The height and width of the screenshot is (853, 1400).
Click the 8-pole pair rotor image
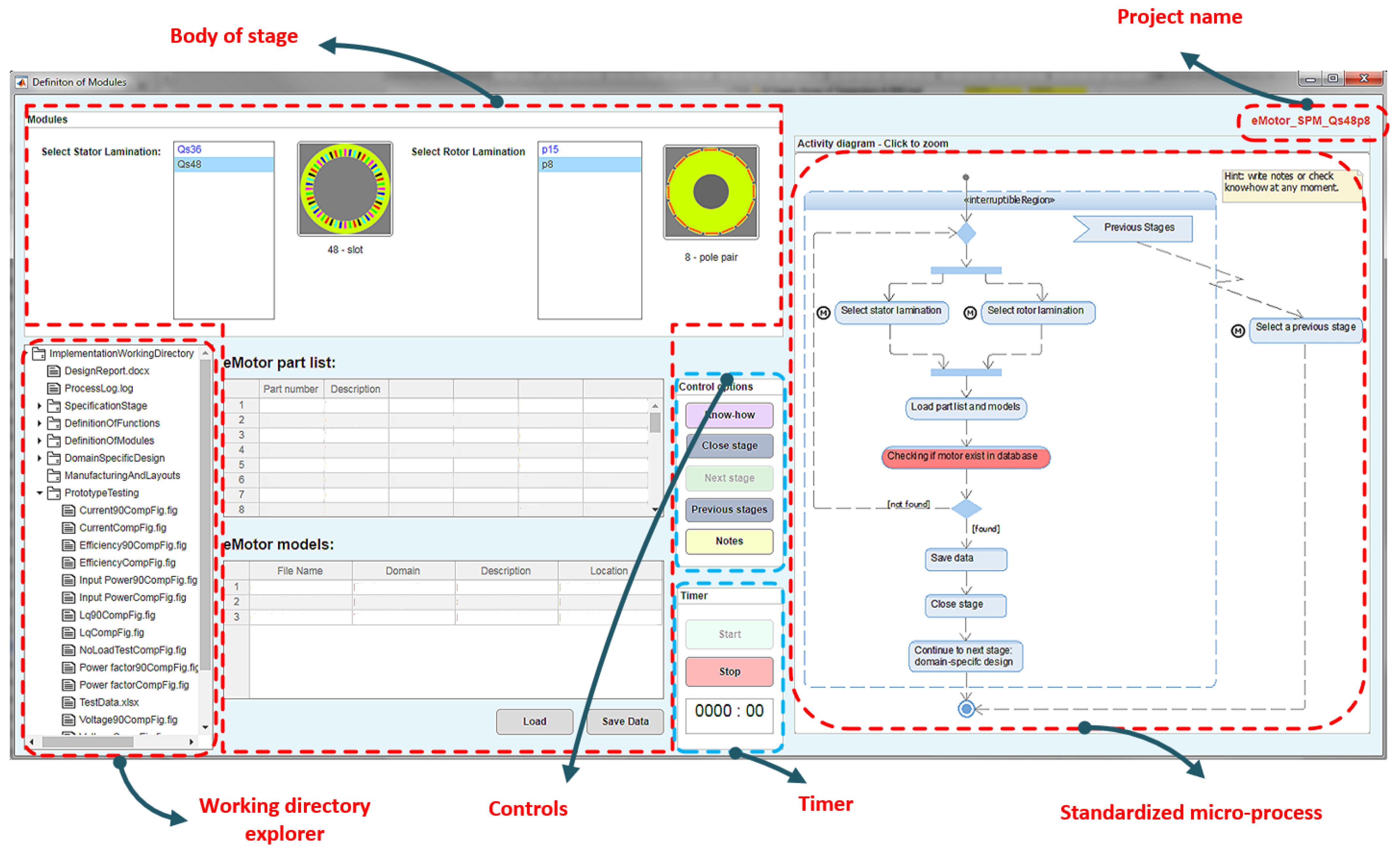(711, 192)
